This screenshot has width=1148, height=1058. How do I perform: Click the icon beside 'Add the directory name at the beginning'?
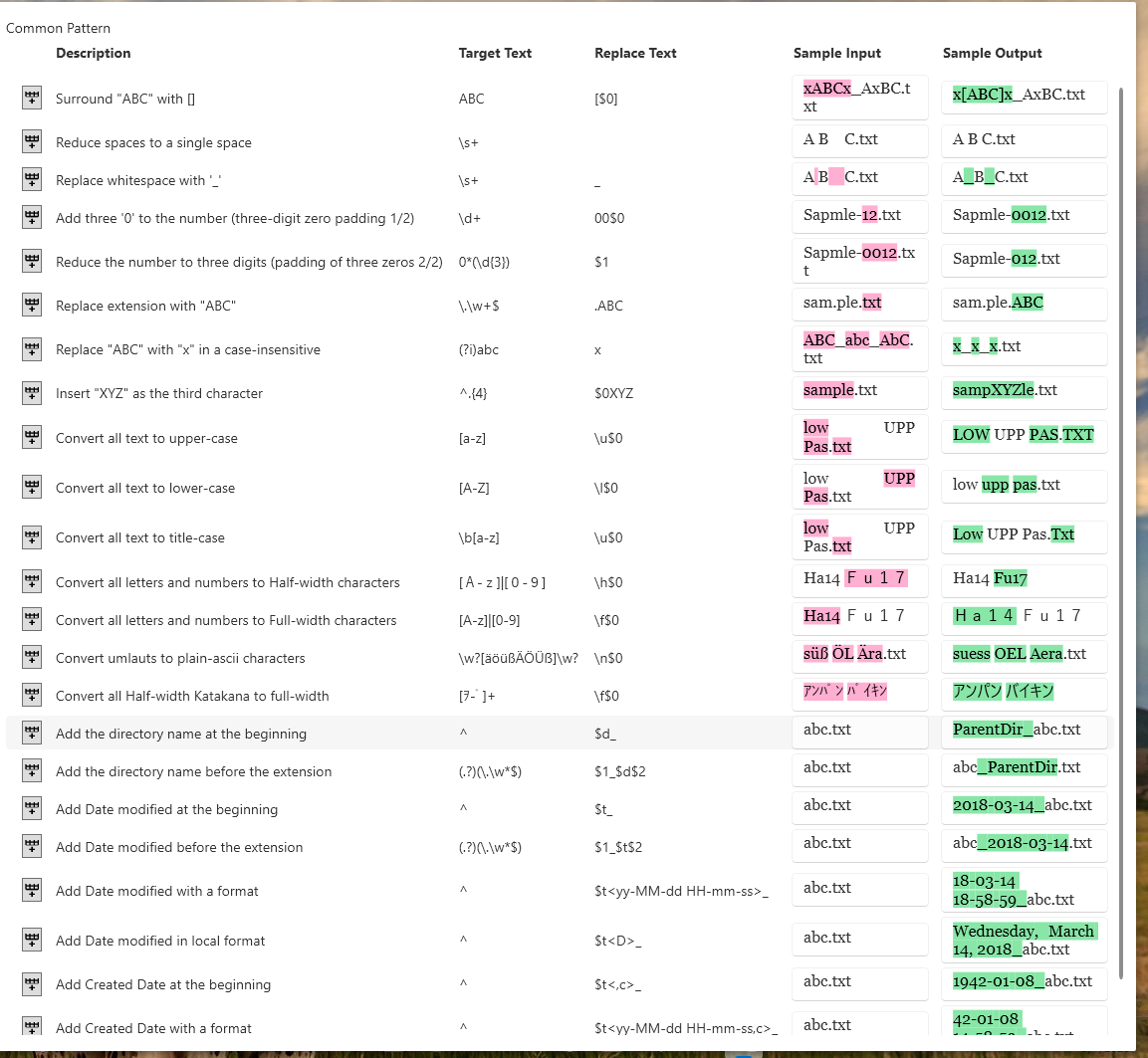tap(32, 734)
